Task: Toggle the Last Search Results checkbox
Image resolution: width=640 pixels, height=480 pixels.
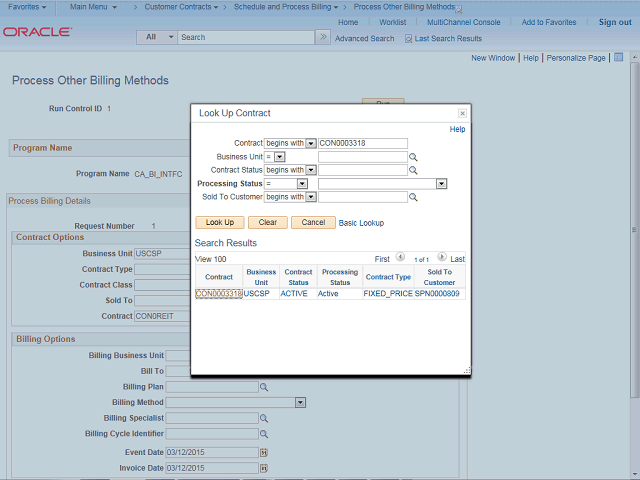Action: pos(409,38)
